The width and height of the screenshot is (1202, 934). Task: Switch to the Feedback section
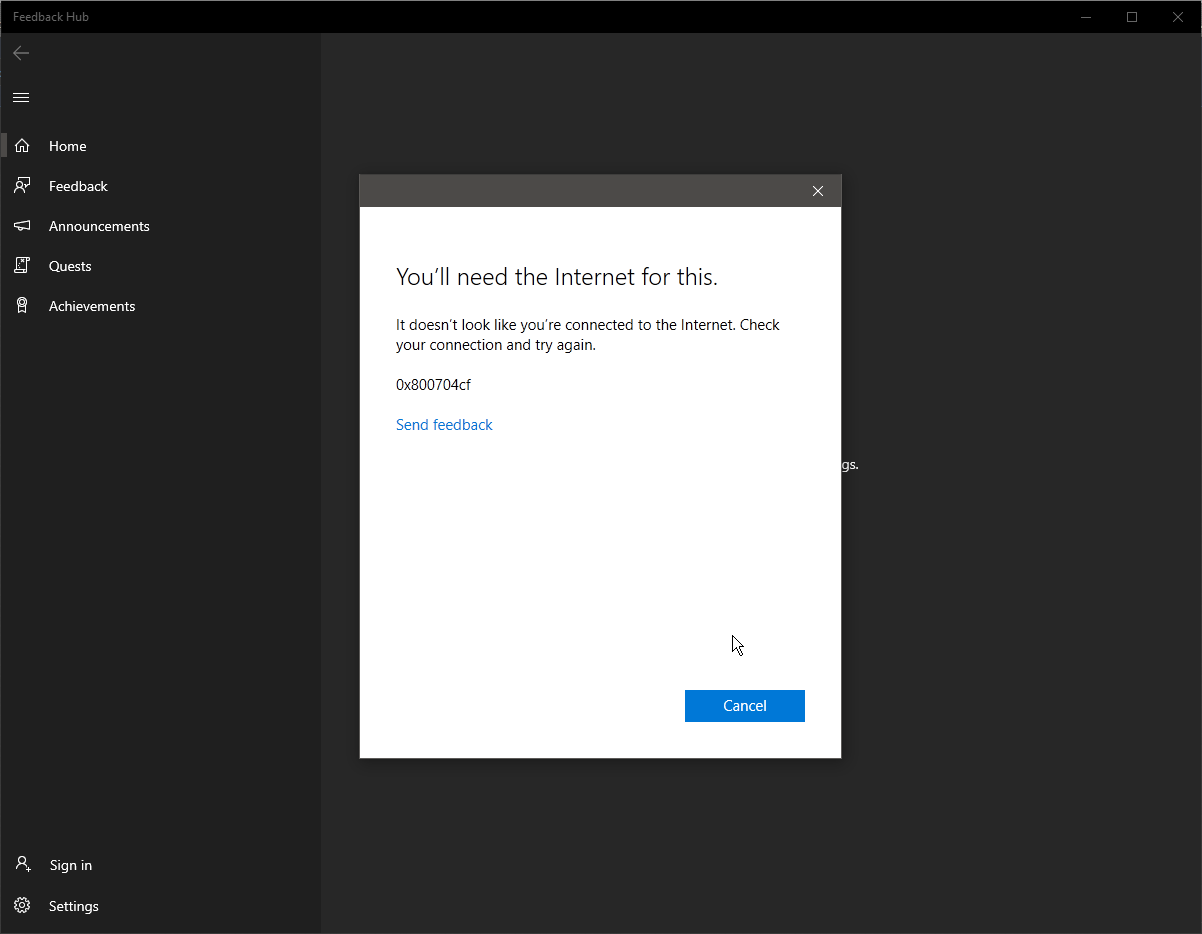pyautogui.click(x=79, y=186)
